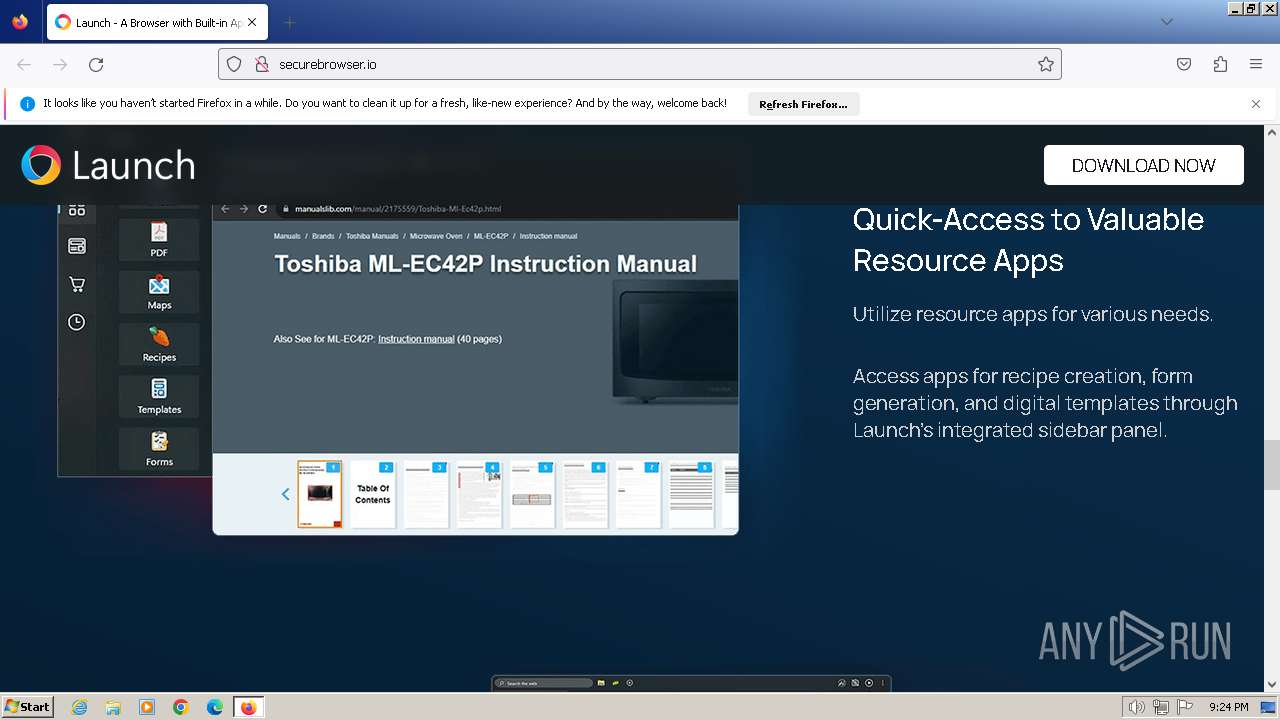Select Table Of Contents thumbnail
Screen dimensions: 1280x720
(373, 494)
